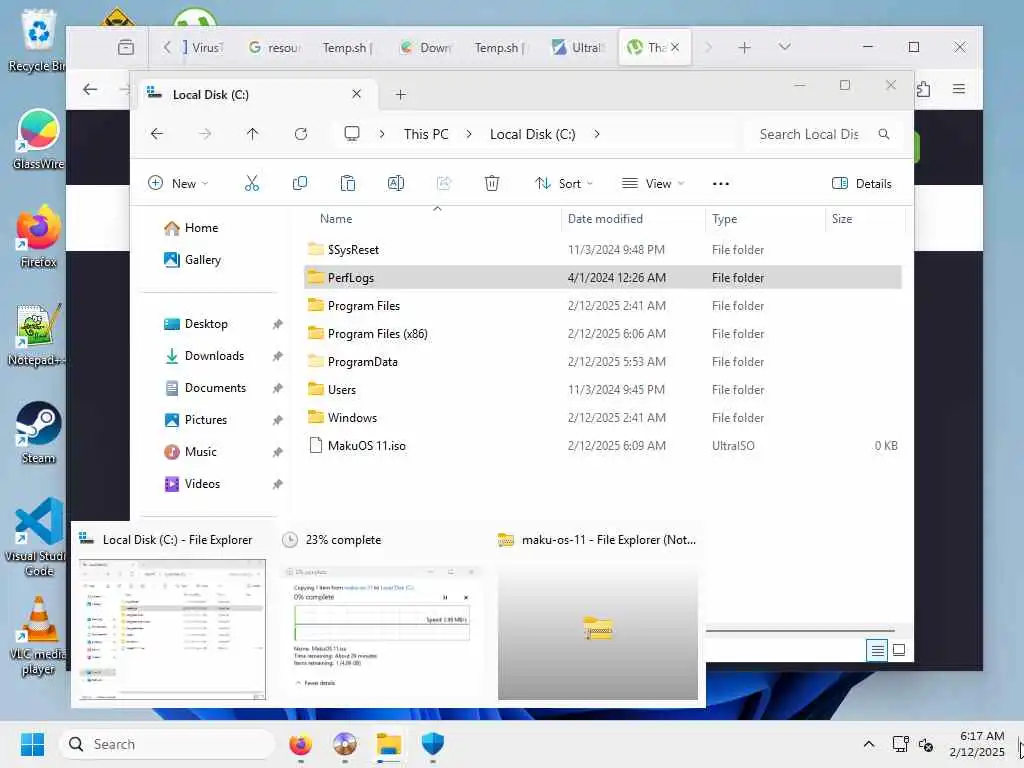This screenshot has width=1024, height=768.
Task: Open Windows Security shield in taskbar
Action: pyautogui.click(x=432, y=744)
